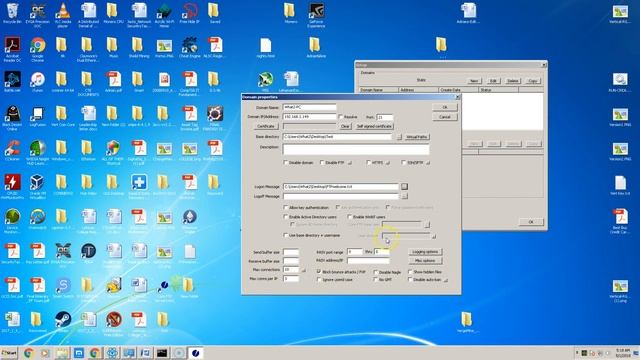The height and width of the screenshot is (360, 640).
Task: Click the Certificate button
Action: click(266, 127)
